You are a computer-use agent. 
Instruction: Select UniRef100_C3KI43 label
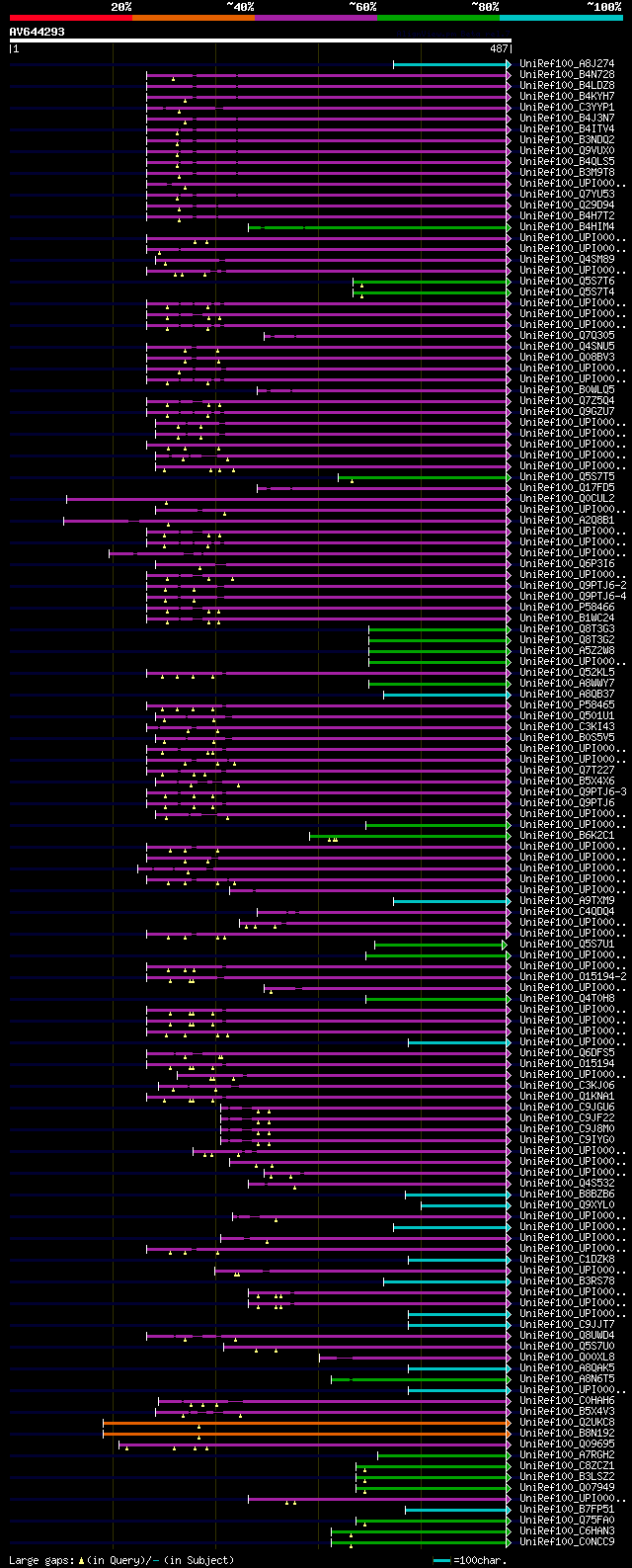click(567, 727)
